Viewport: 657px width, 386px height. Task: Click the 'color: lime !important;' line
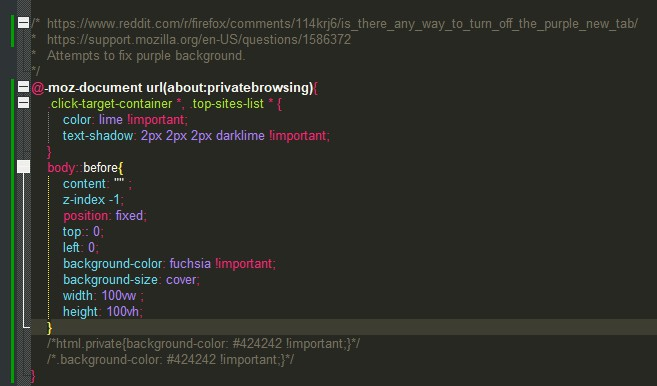tap(125, 119)
